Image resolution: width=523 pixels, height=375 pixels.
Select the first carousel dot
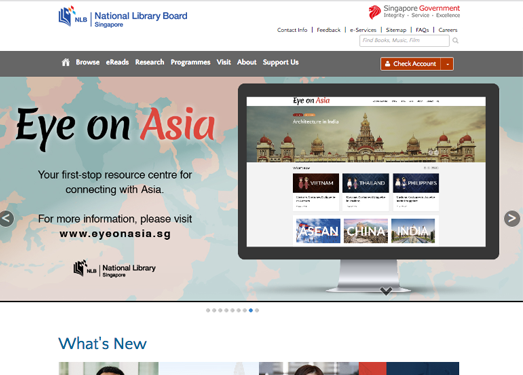pos(208,310)
